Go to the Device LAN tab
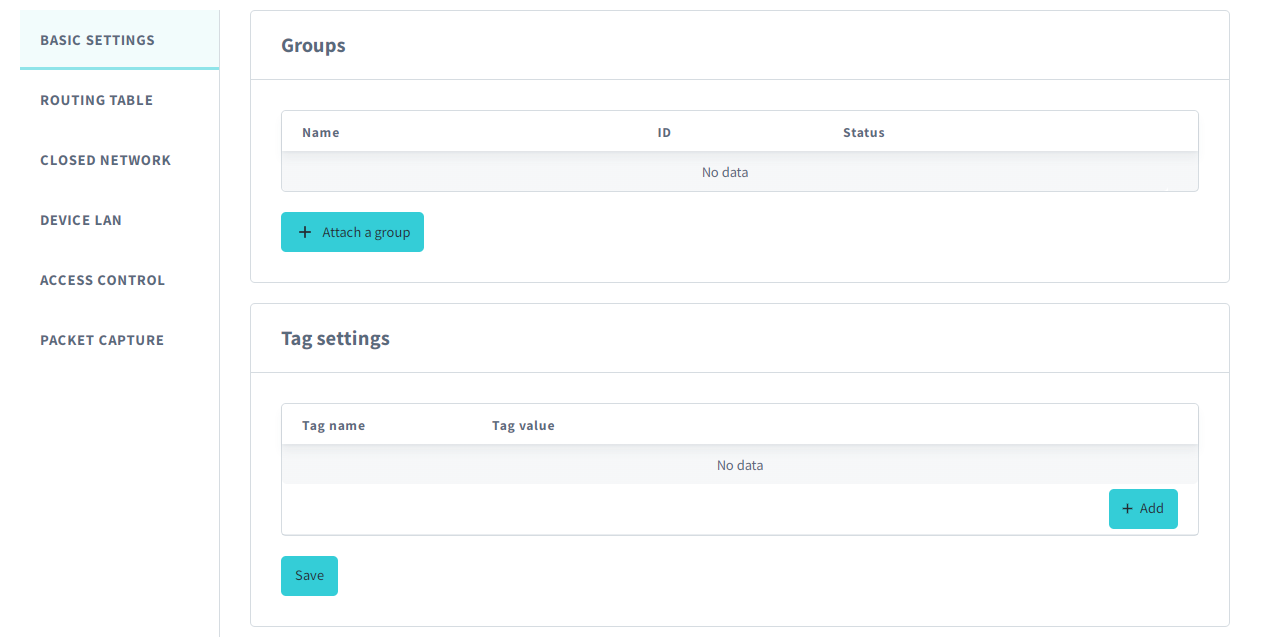The height and width of the screenshot is (637, 1280). point(119,220)
